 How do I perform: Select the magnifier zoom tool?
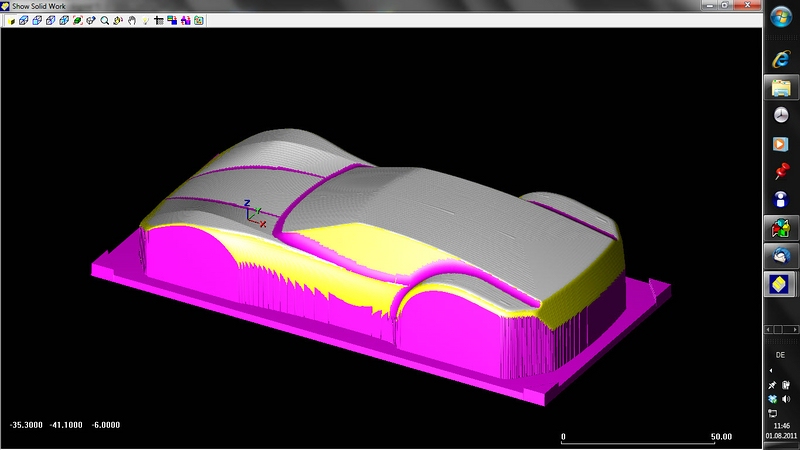pos(104,20)
